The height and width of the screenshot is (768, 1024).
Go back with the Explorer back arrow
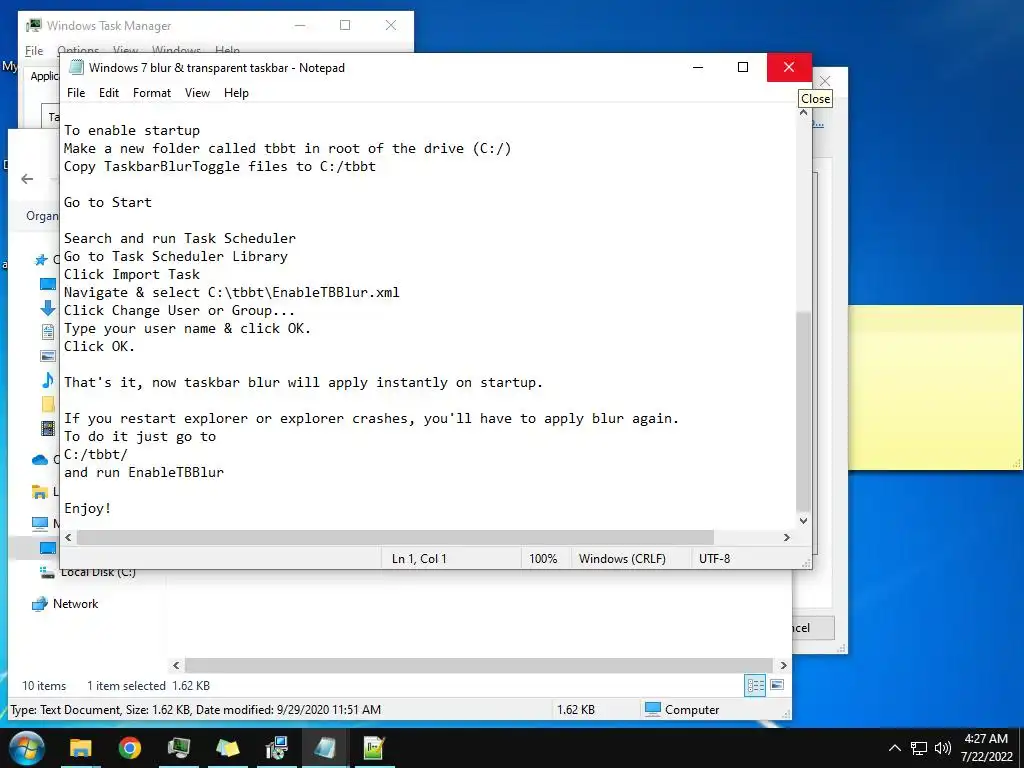pos(27,179)
